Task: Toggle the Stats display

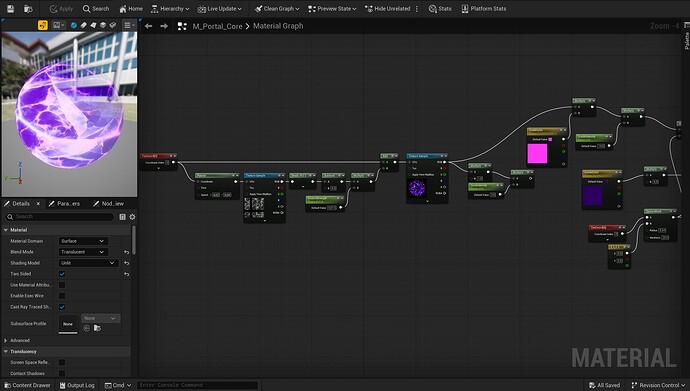Action: 440,8
